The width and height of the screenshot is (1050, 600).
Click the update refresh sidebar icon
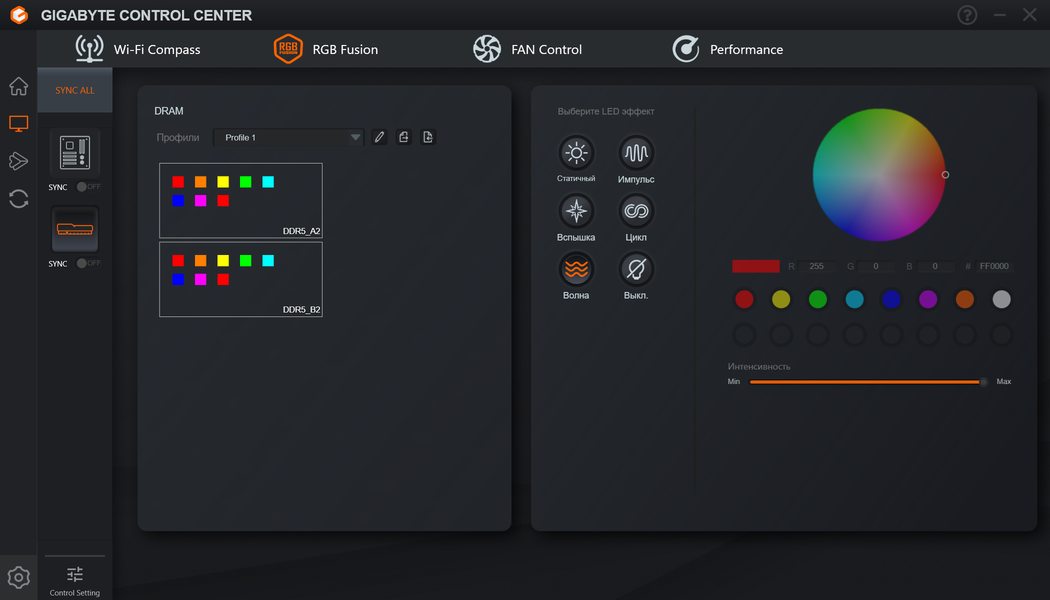(x=19, y=199)
